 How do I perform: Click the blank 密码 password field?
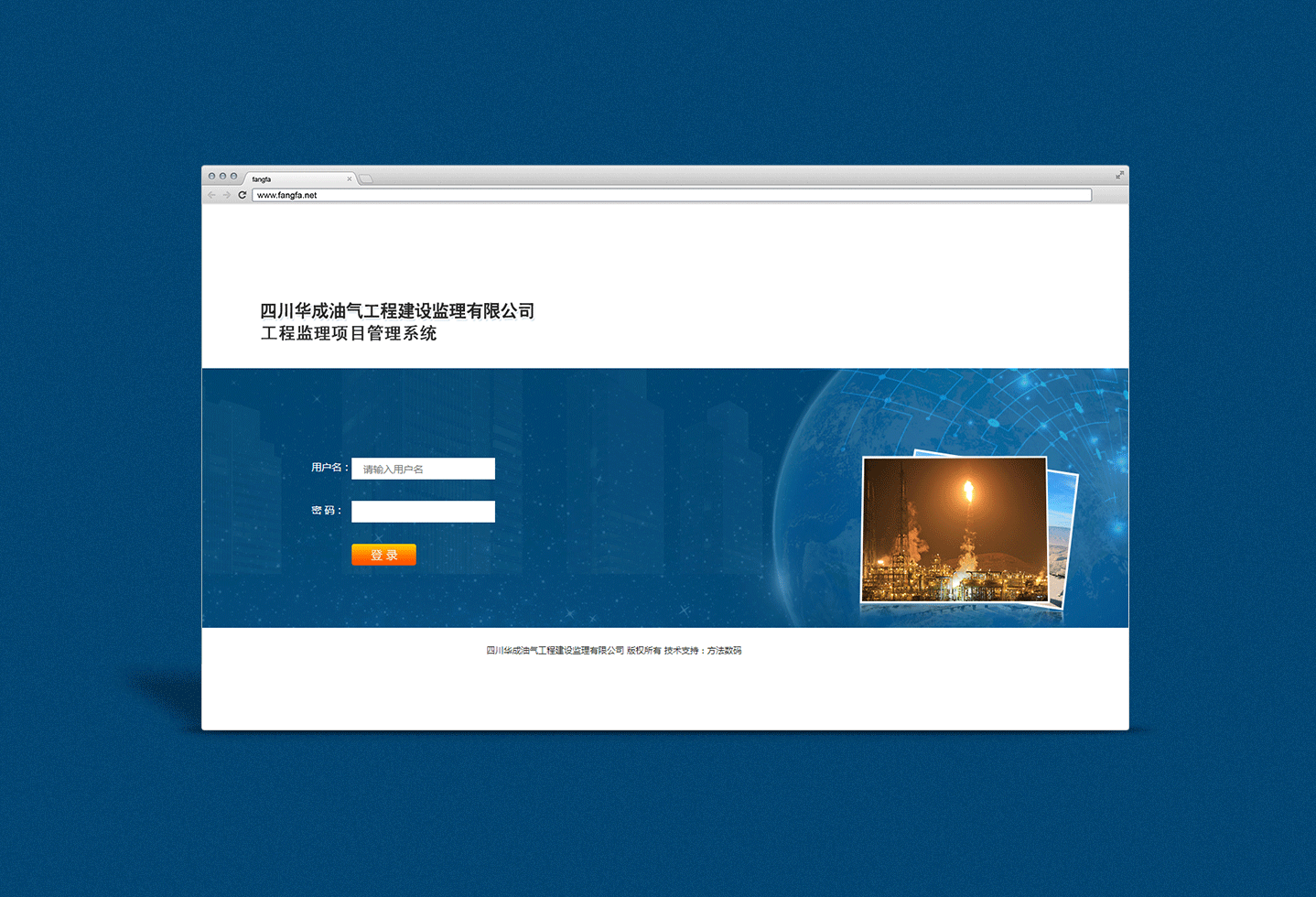[423, 511]
